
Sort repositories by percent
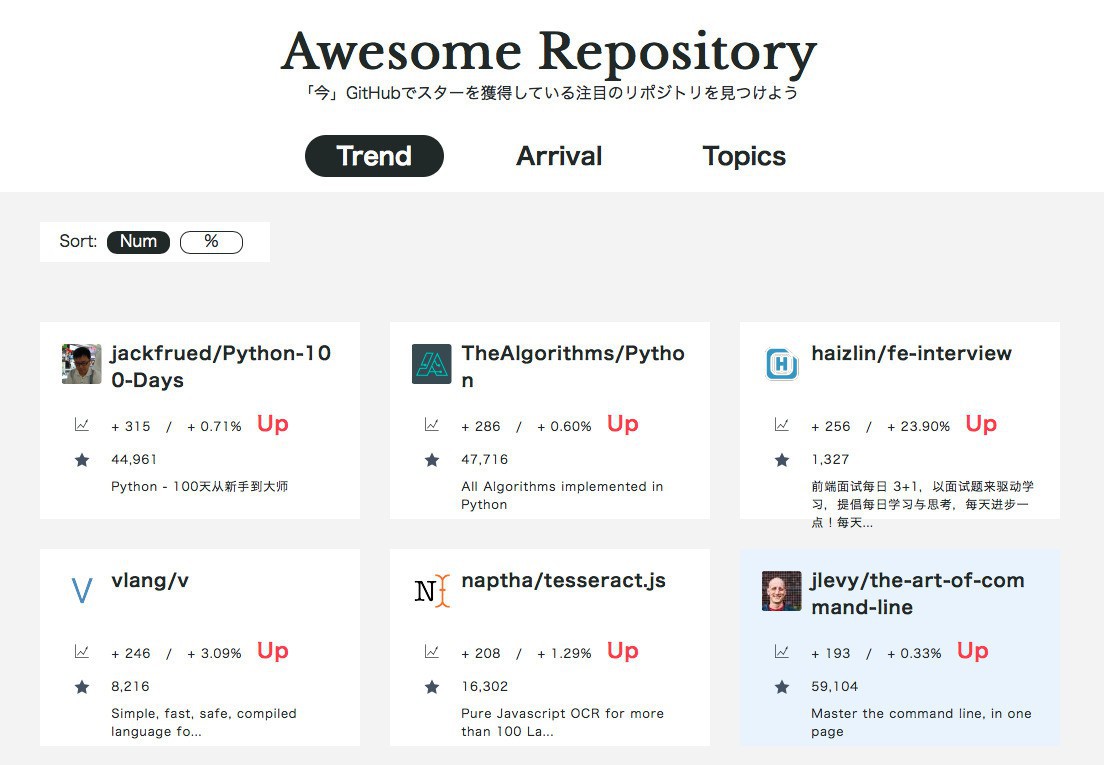tap(211, 242)
